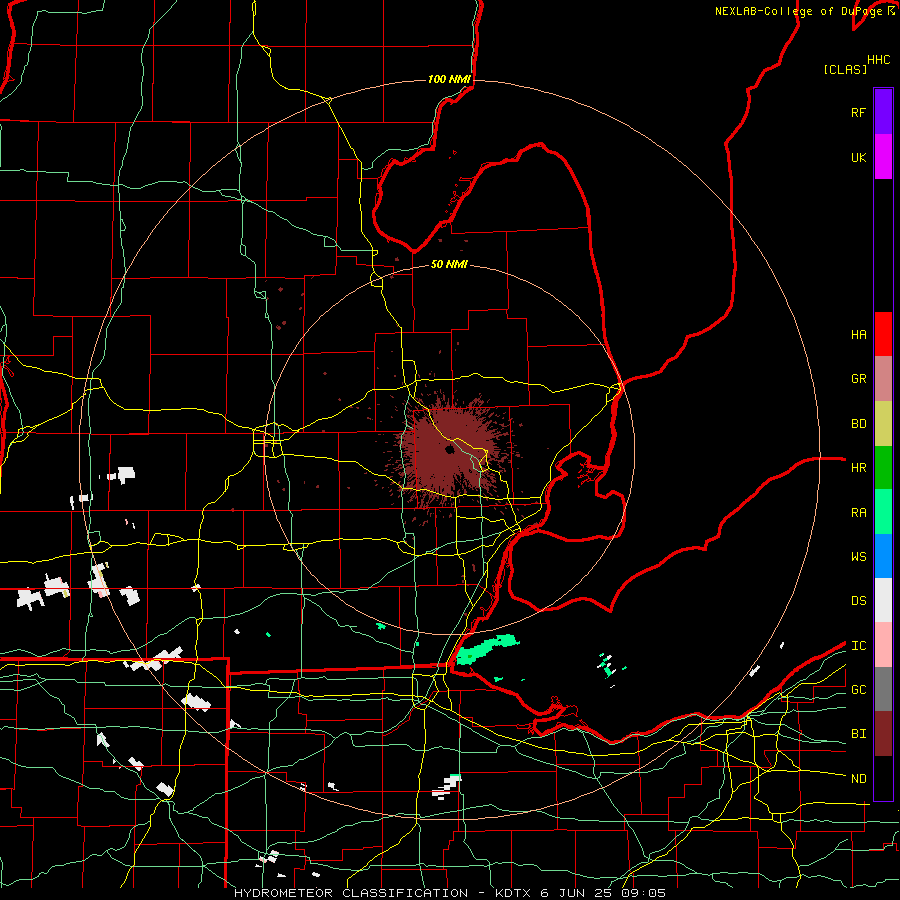Screen dimensions: 900x900
Task: Click the RA legend label
Action: click(x=858, y=513)
